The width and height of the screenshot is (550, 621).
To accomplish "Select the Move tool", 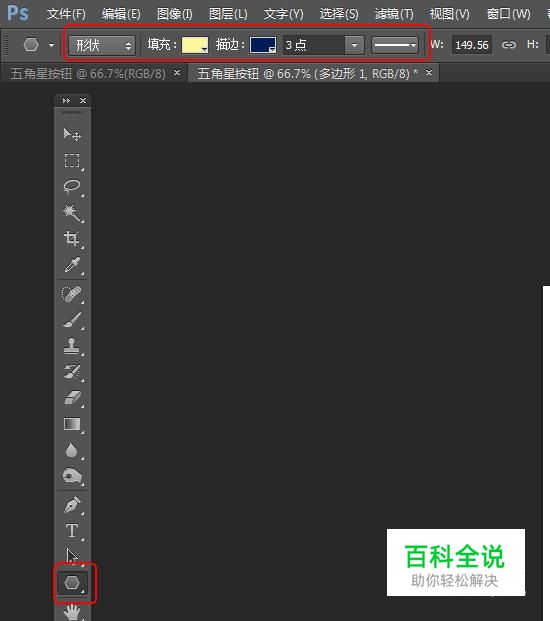I will (72, 135).
